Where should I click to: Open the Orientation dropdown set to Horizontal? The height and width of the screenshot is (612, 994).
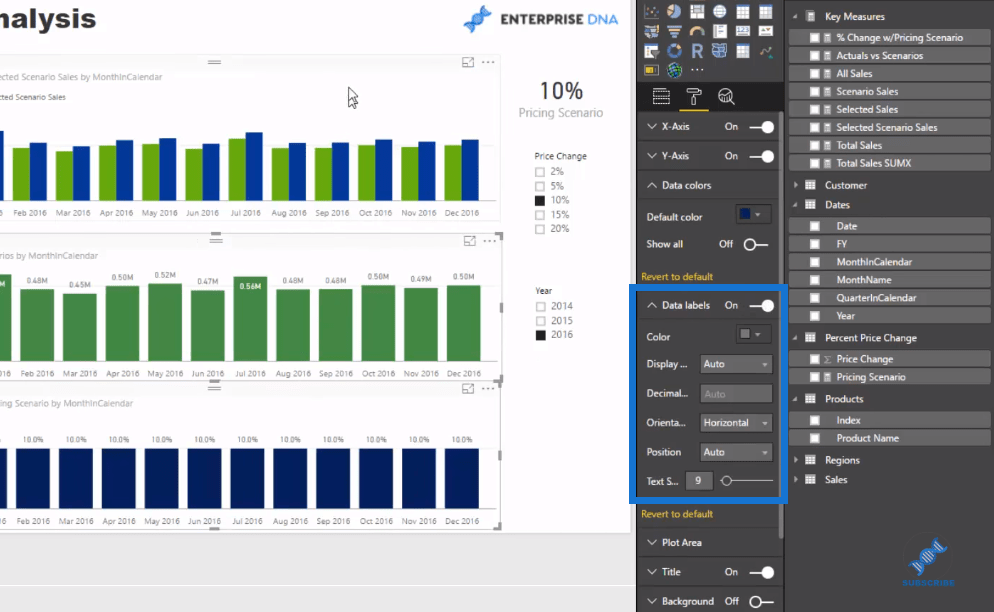tap(736, 422)
